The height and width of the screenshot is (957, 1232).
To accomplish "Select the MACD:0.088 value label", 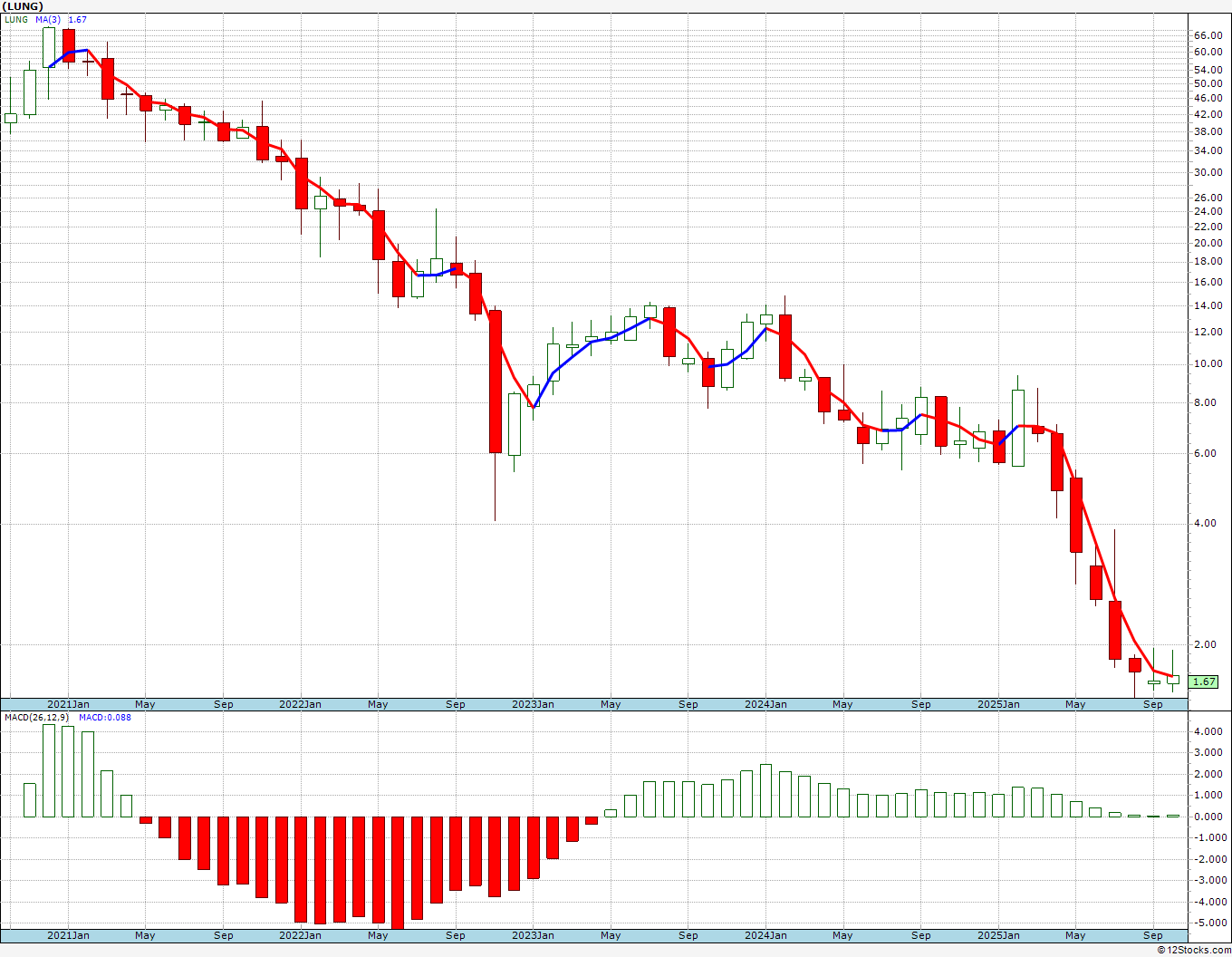I will click(105, 718).
